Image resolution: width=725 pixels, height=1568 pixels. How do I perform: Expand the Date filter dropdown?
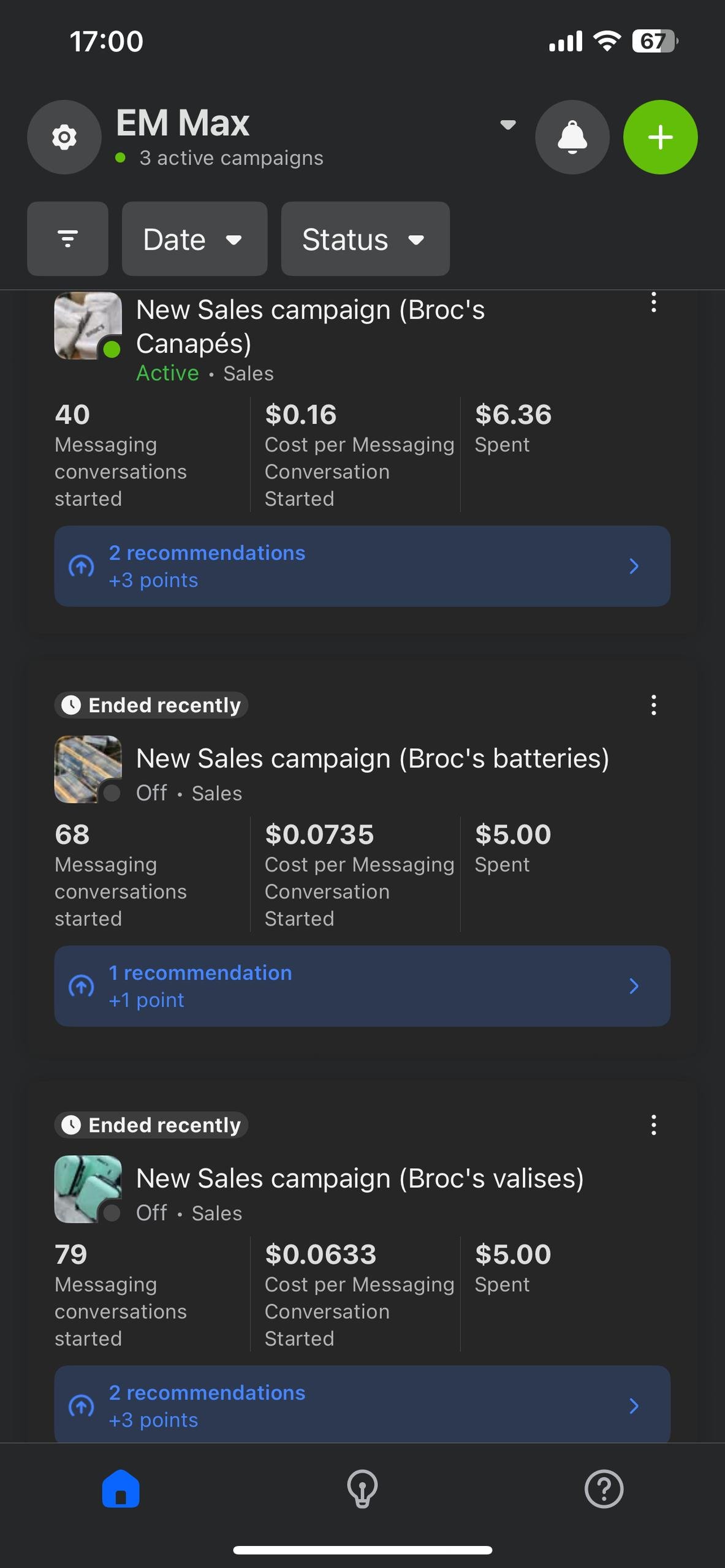coord(195,239)
